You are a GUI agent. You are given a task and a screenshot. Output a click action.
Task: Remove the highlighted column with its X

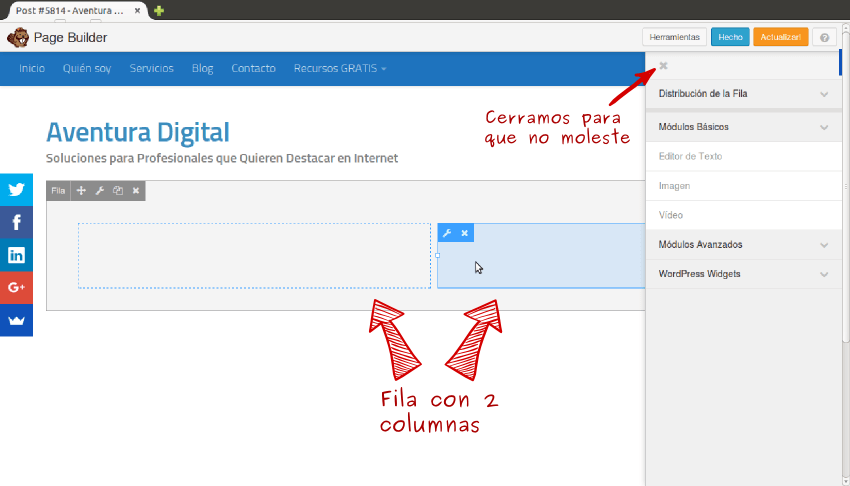tap(464, 233)
